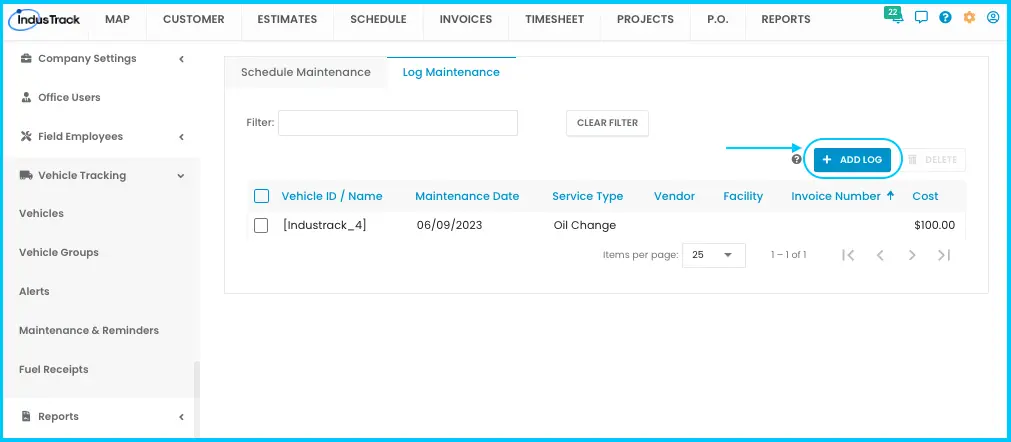Switch to the Schedule Maintenance tab
The height and width of the screenshot is (442, 1011).
click(306, 72)
